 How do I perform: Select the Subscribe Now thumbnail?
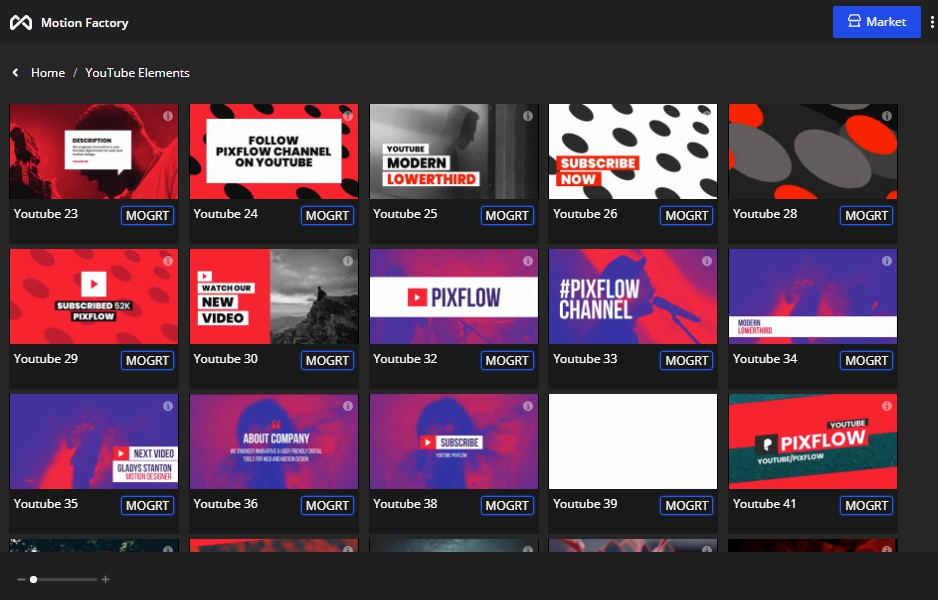click(633, 151)
